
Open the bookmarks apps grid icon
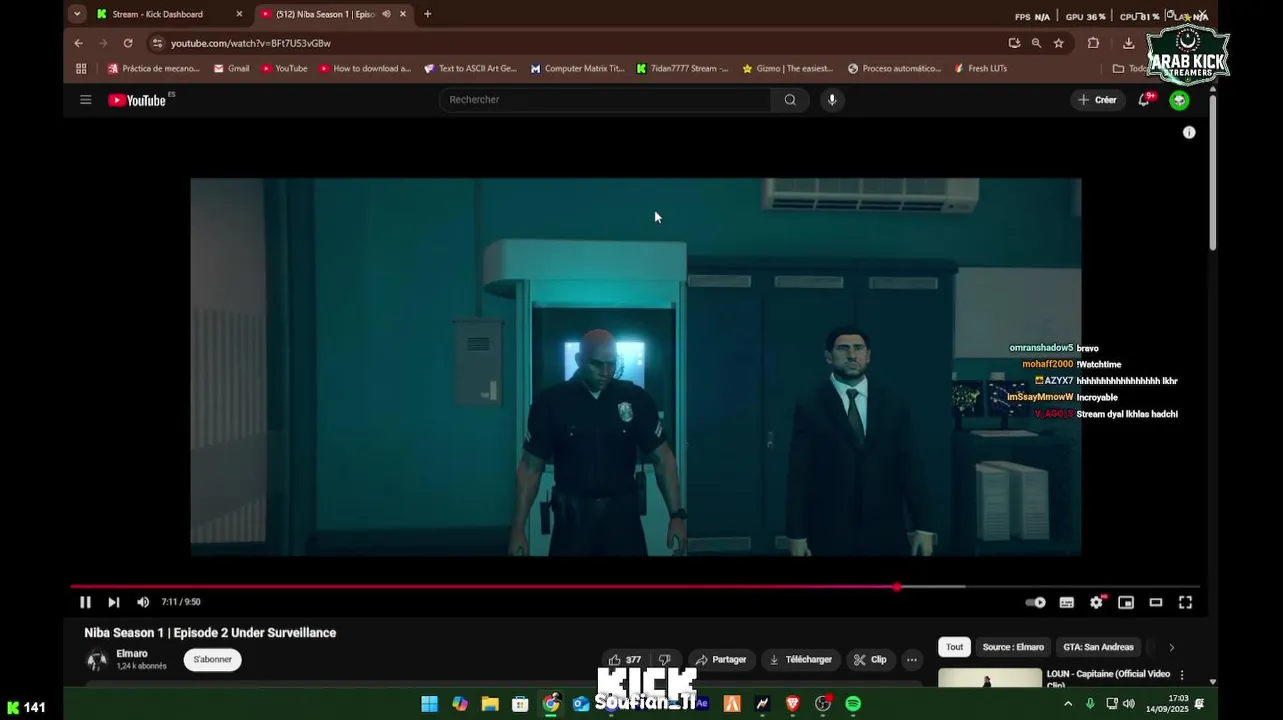pyautogui.click(x=81, y=69)
